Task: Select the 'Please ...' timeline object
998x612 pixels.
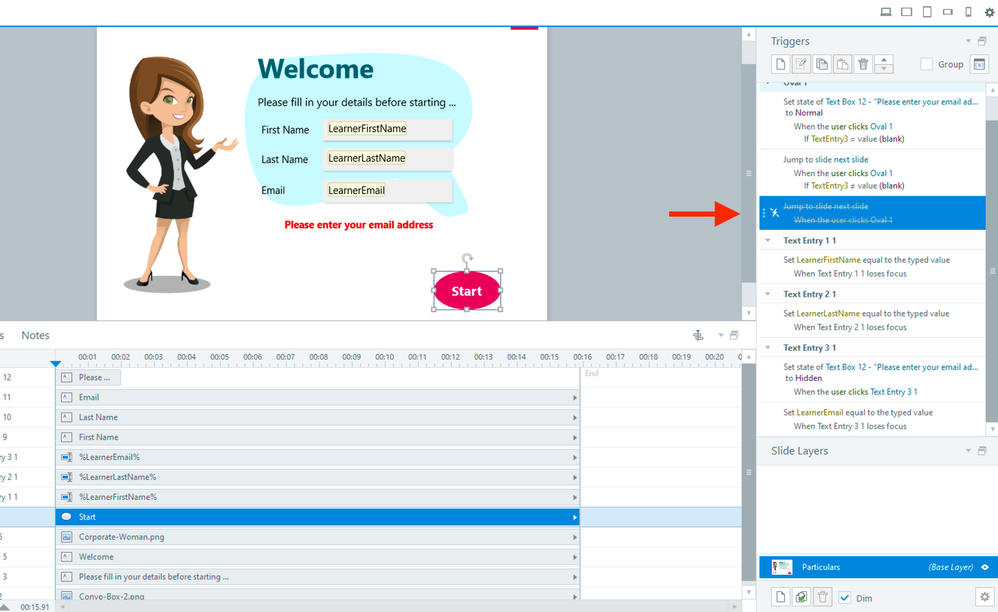Action: pyautogui.click(x=88, y=377)
